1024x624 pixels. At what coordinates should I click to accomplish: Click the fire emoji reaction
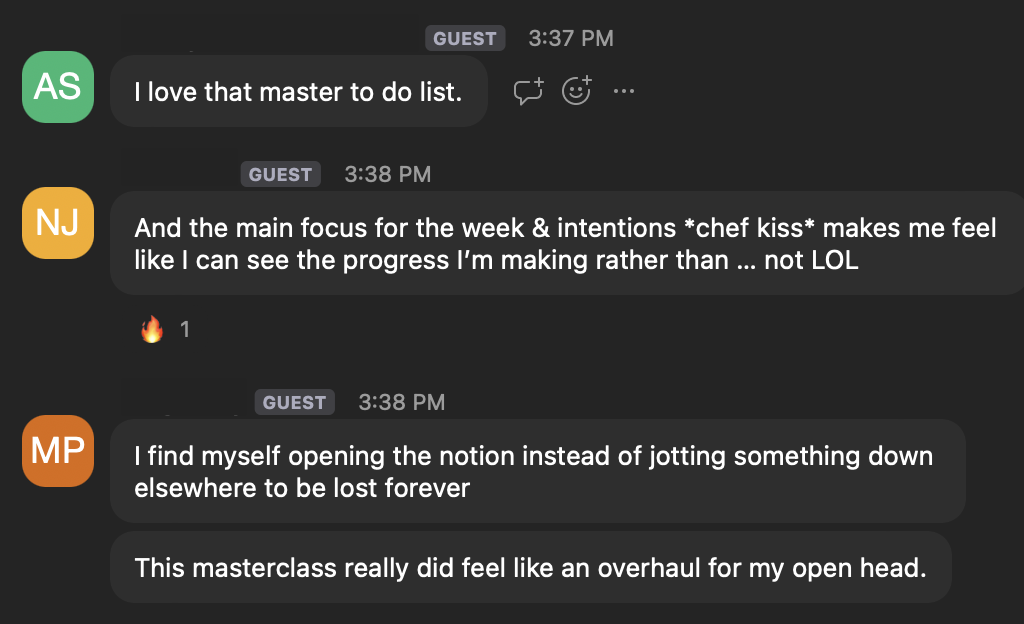[152, 329]
